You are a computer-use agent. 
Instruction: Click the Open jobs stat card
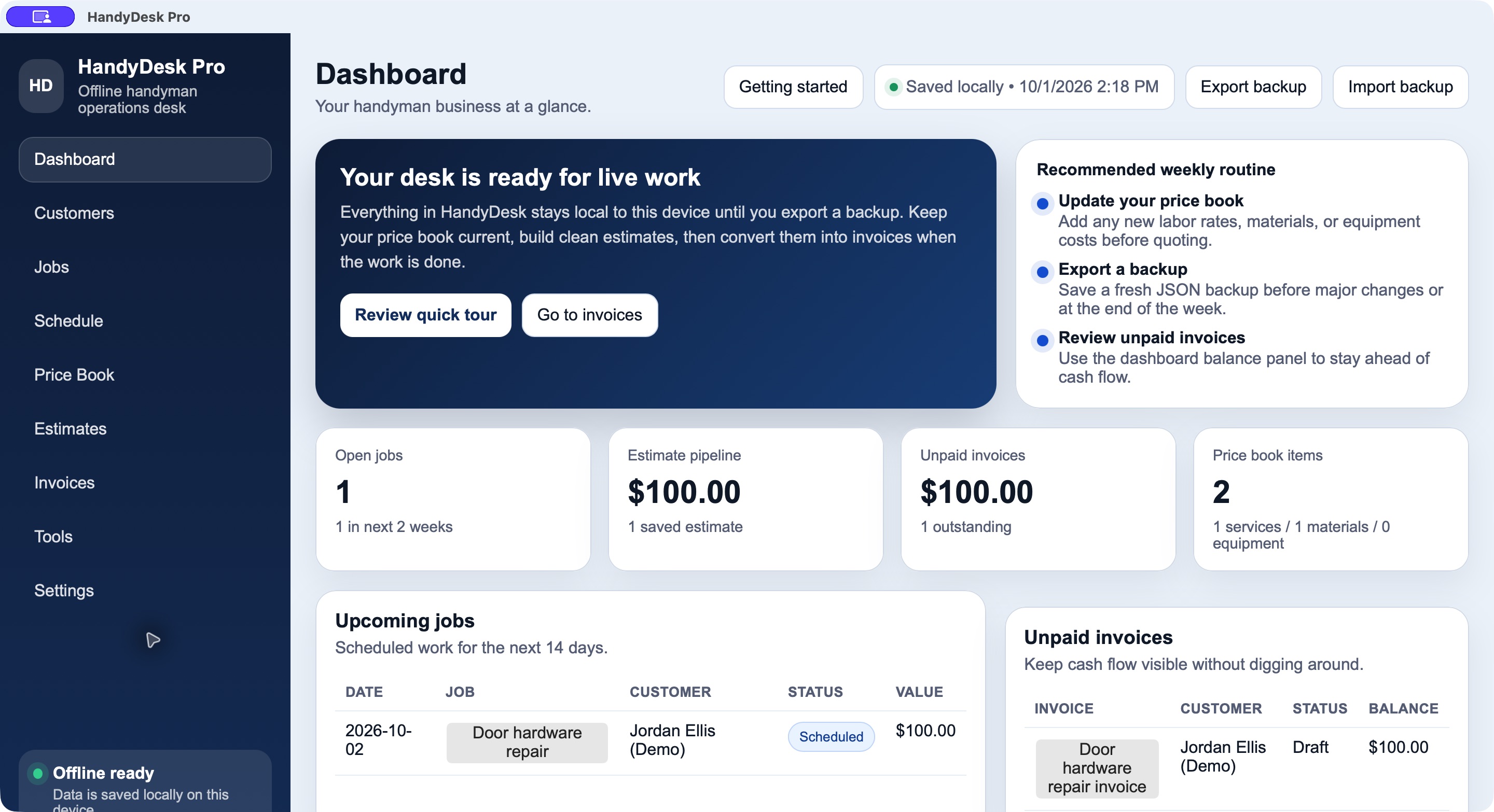(x=453, y=499)
